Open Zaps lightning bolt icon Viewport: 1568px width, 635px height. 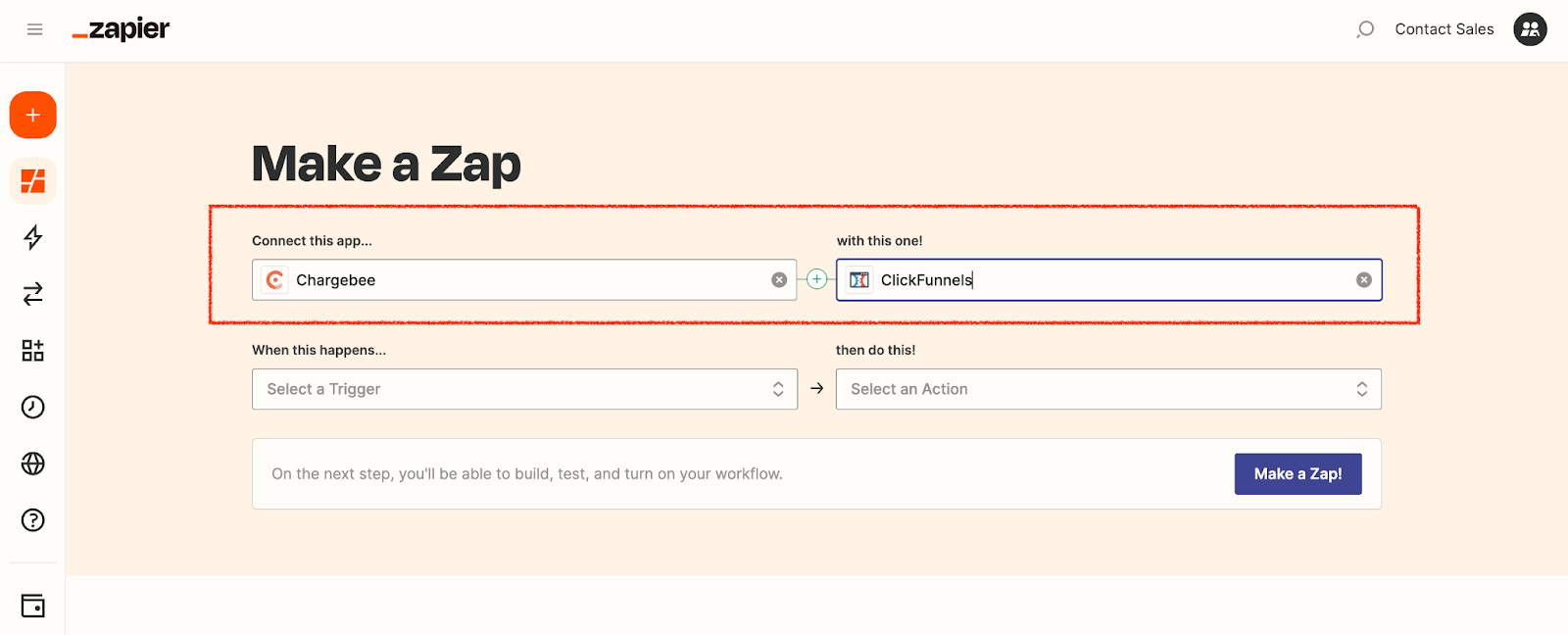pyautogui.click(x=33, y=237)
